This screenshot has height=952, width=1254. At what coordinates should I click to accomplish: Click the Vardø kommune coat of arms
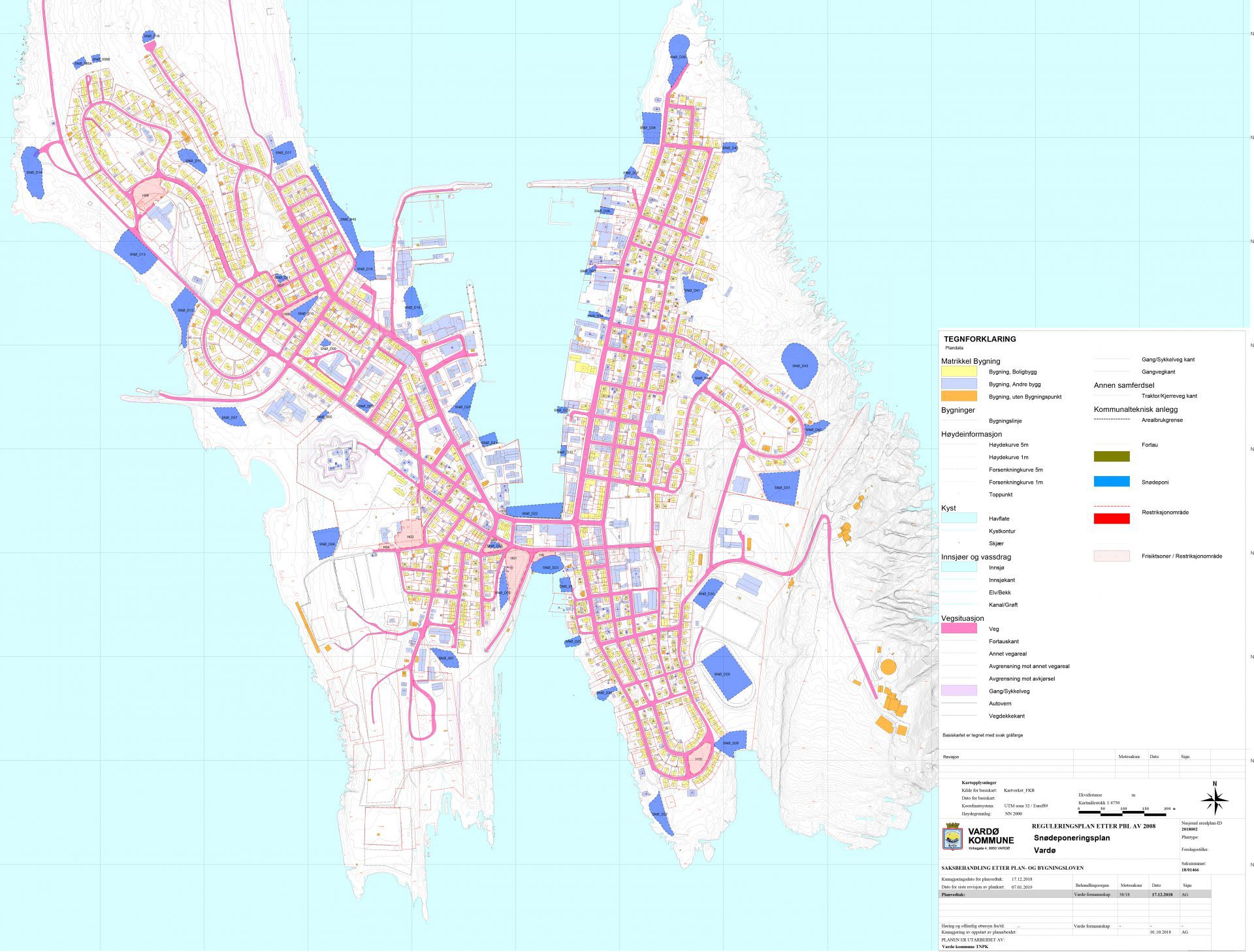(x=953, y=838)
